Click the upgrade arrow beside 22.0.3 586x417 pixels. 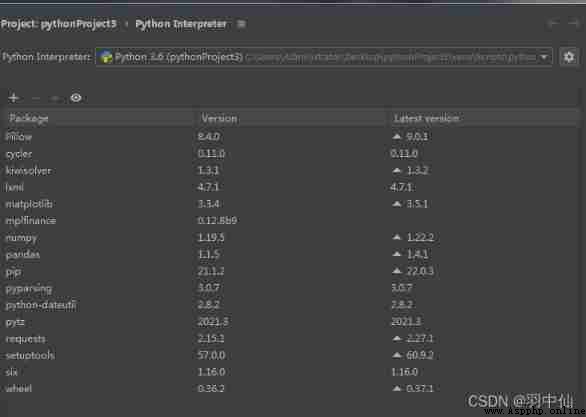pos(397,271)
